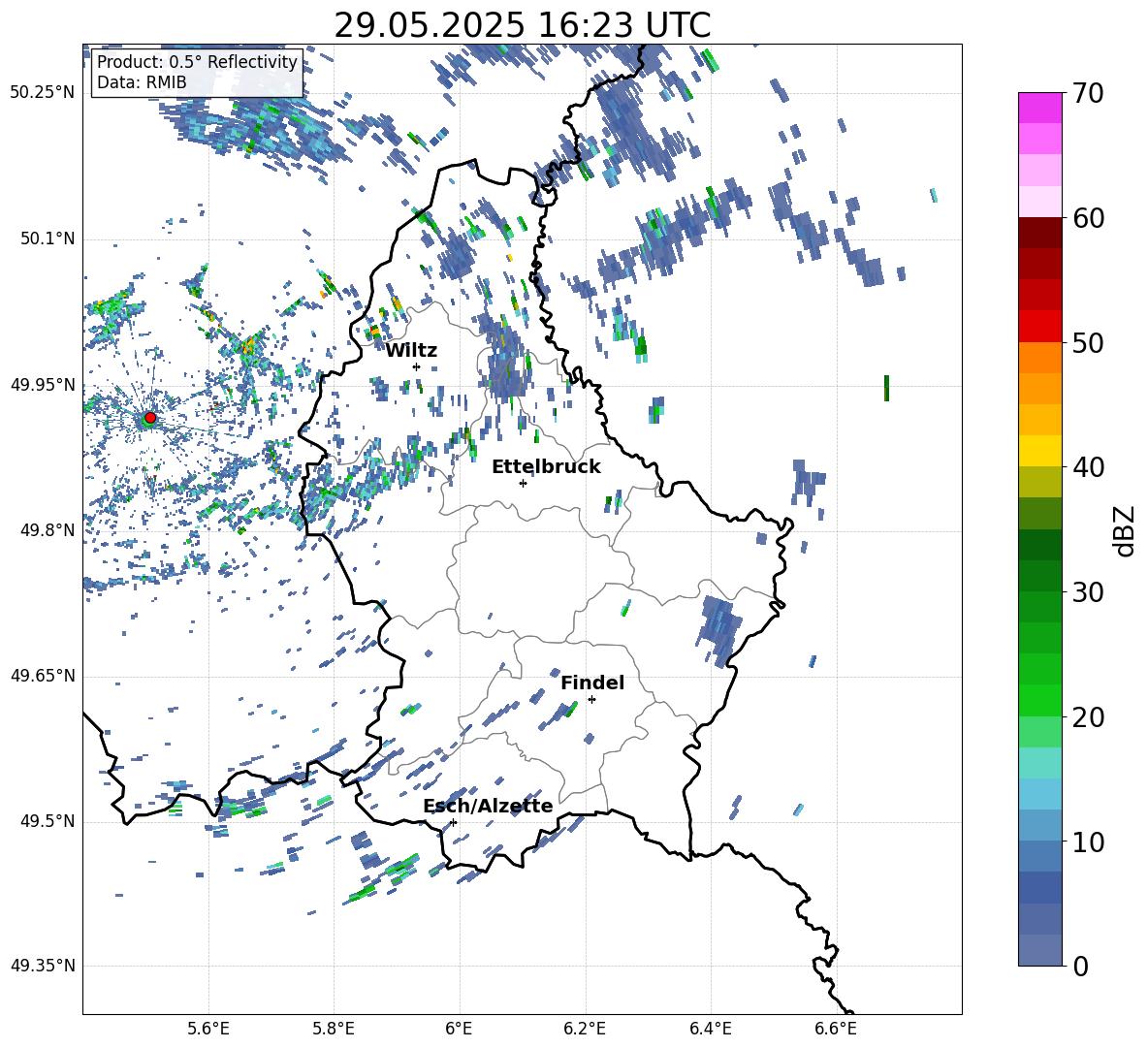Click the 6°E longitude label
The width and height of the screenshot is (1148, 1048).
click(459, 1029)
